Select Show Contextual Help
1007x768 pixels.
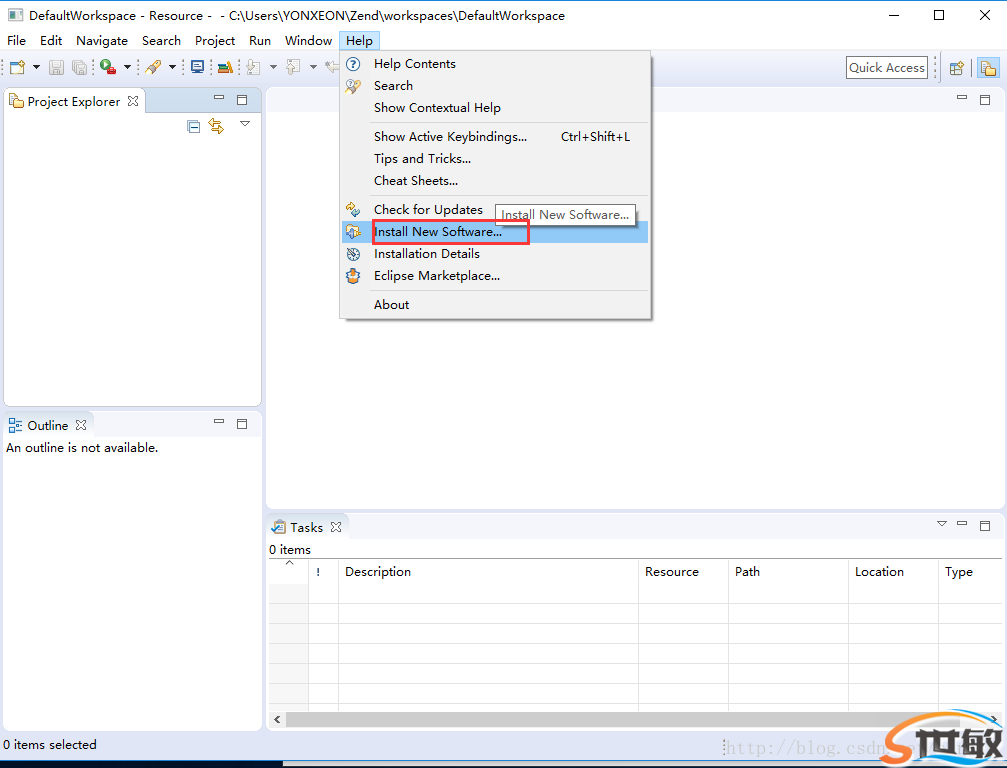tap(495, 107)
